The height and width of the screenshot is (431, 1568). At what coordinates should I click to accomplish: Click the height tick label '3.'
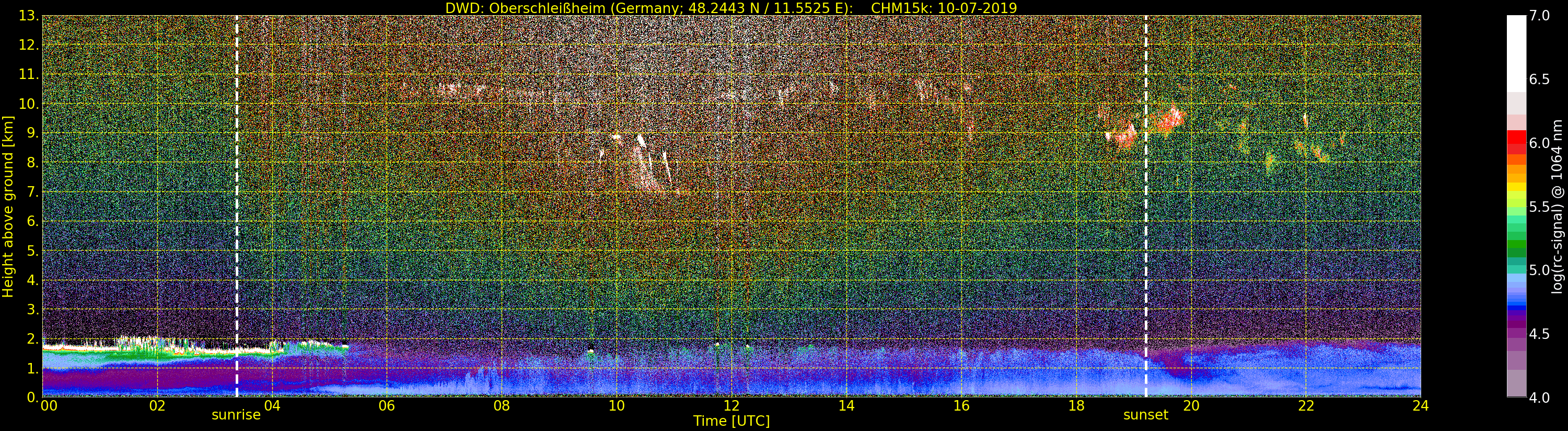pyautogui.click(x=32, y=309)
